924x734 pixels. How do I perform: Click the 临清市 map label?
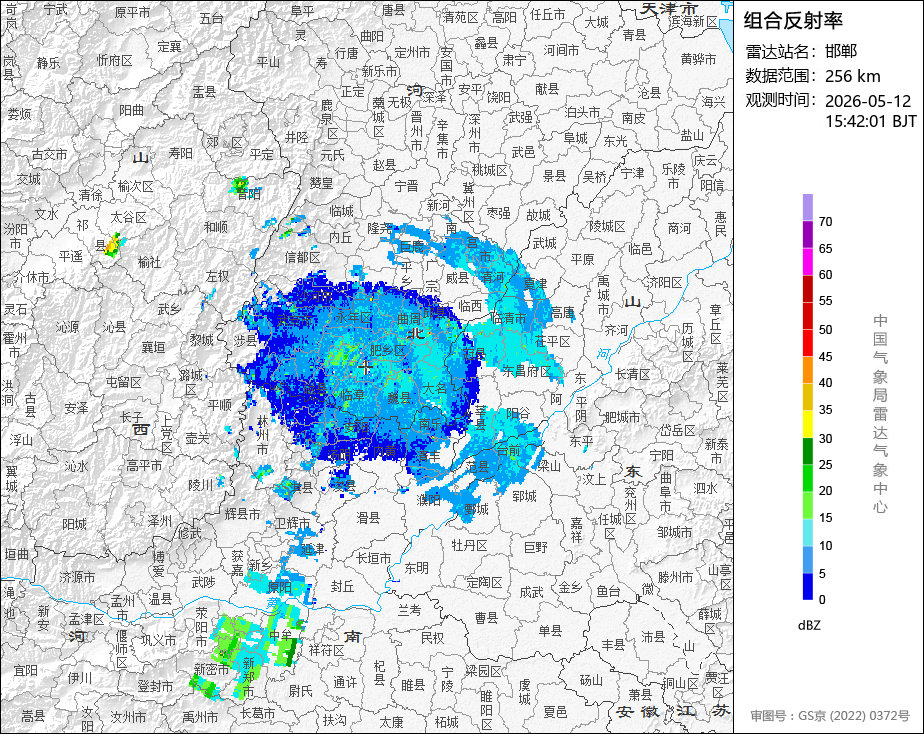coord(508,318)
